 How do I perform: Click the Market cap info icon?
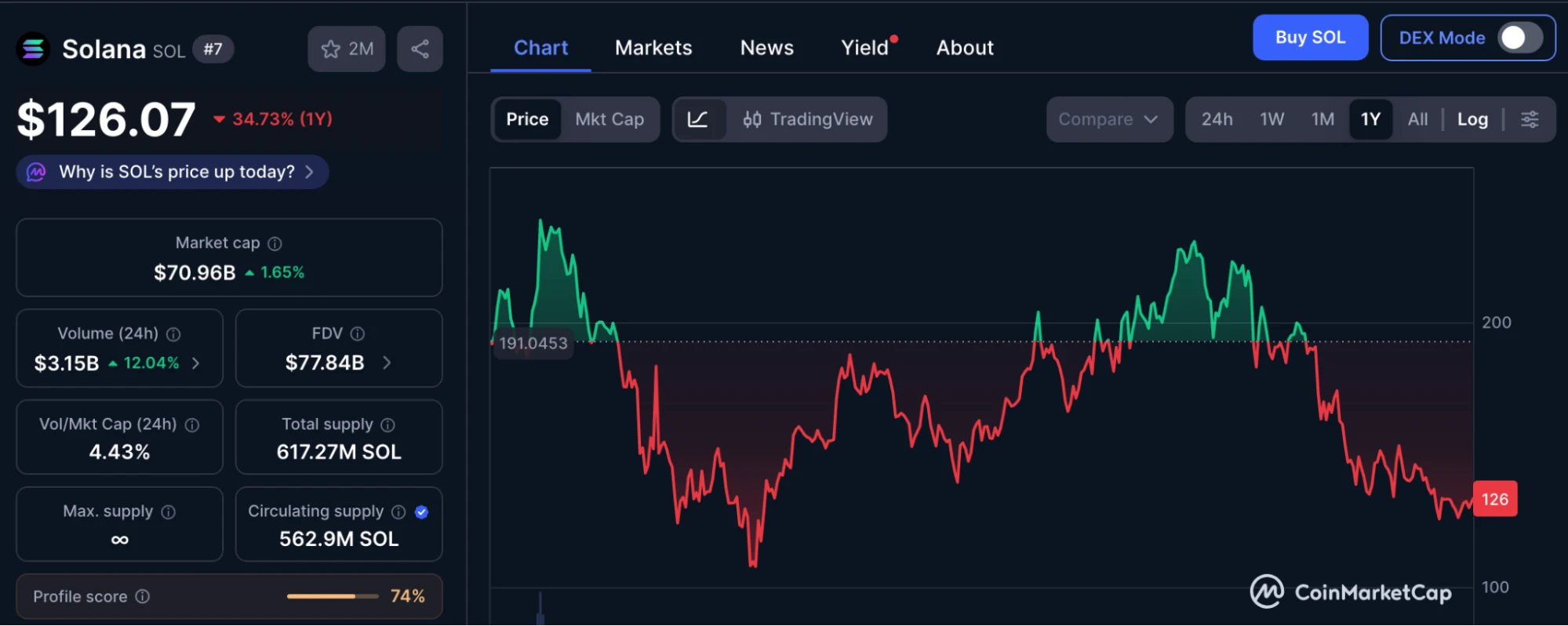click(x=275, y=244)
